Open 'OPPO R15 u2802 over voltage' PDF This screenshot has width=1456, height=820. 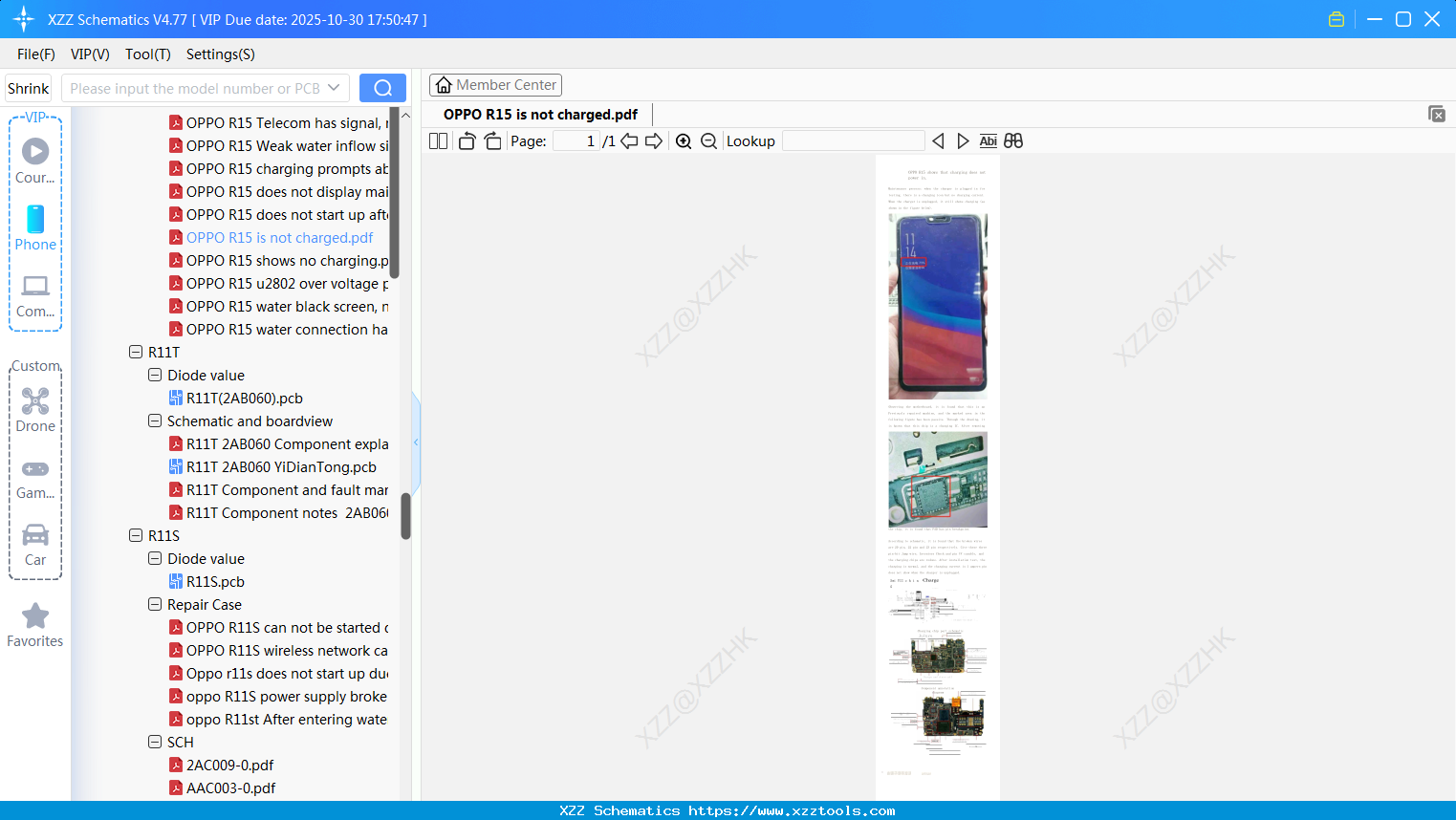(x=279, y=283)
